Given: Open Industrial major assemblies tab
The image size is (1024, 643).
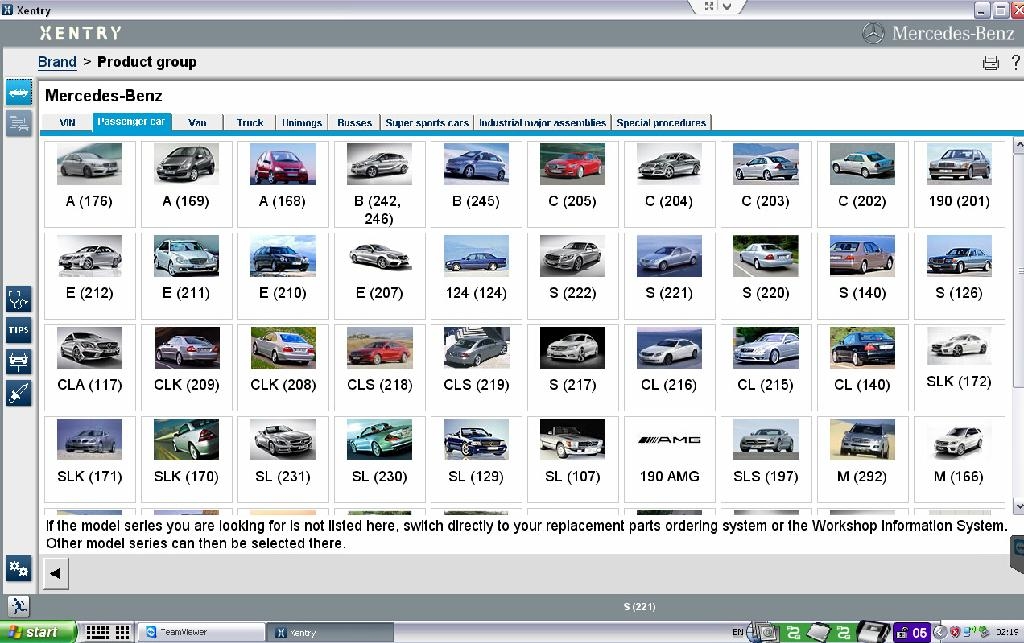Looking at the screenshot, I should [x=543, y=123].
